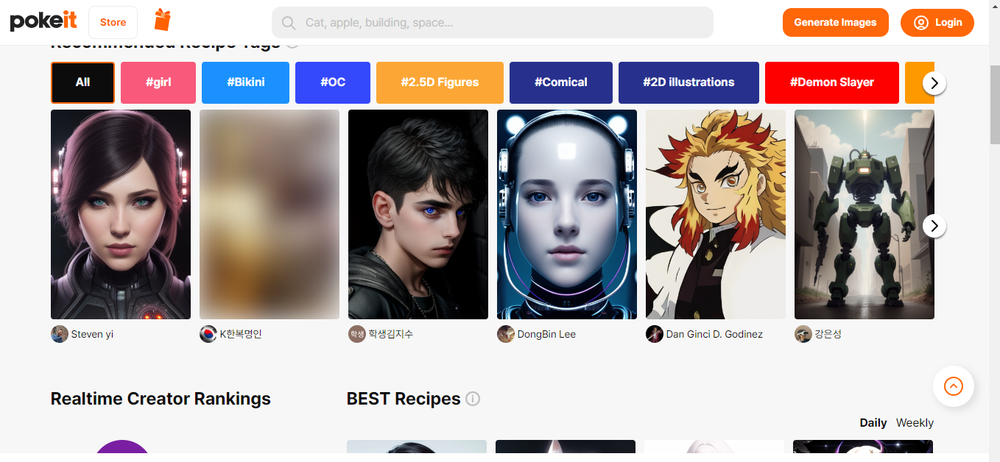Click the pokeit logo
The width and height of the screenshot is (1000, 462).
coord(43,22)
